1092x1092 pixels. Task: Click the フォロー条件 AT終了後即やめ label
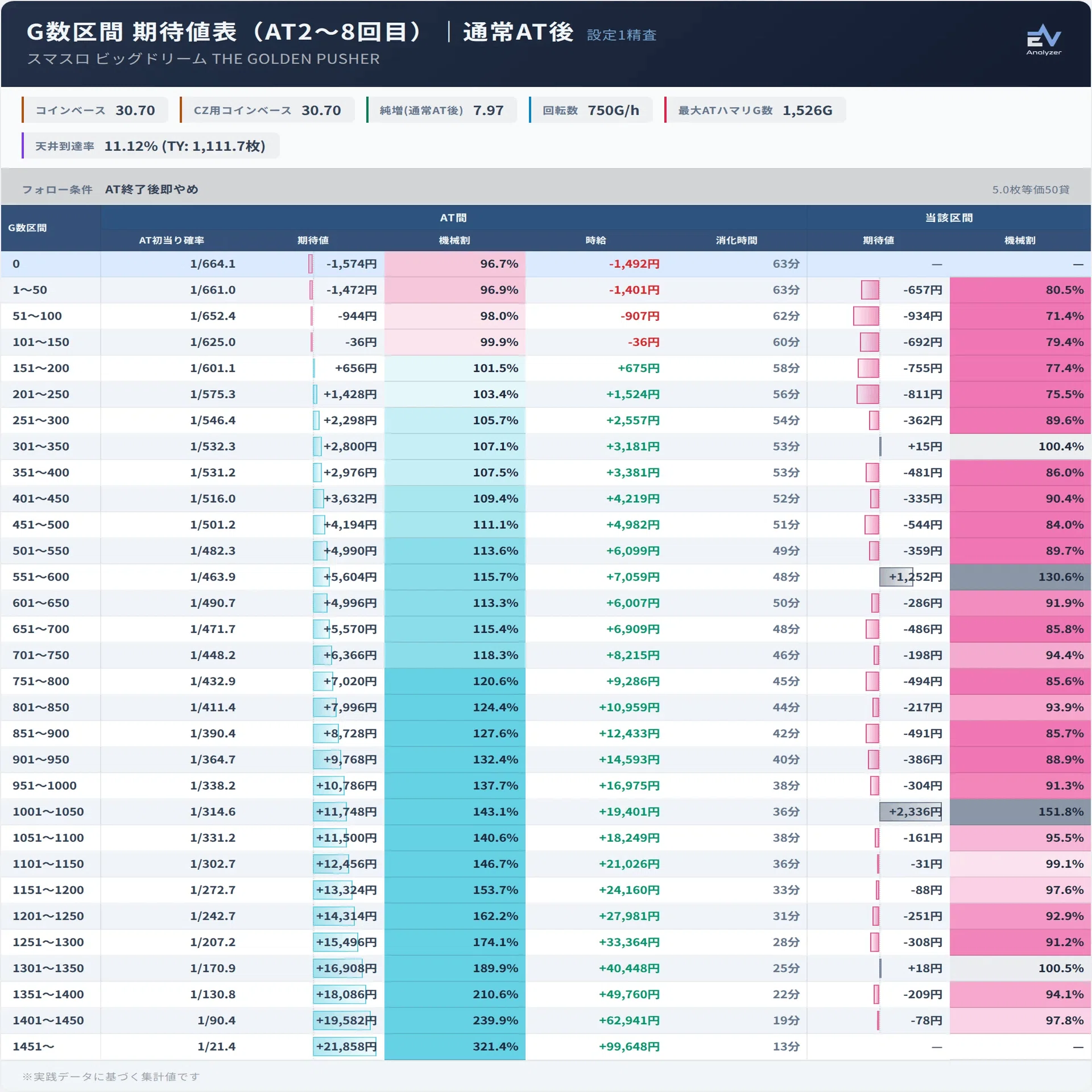(x=110, y=189)
